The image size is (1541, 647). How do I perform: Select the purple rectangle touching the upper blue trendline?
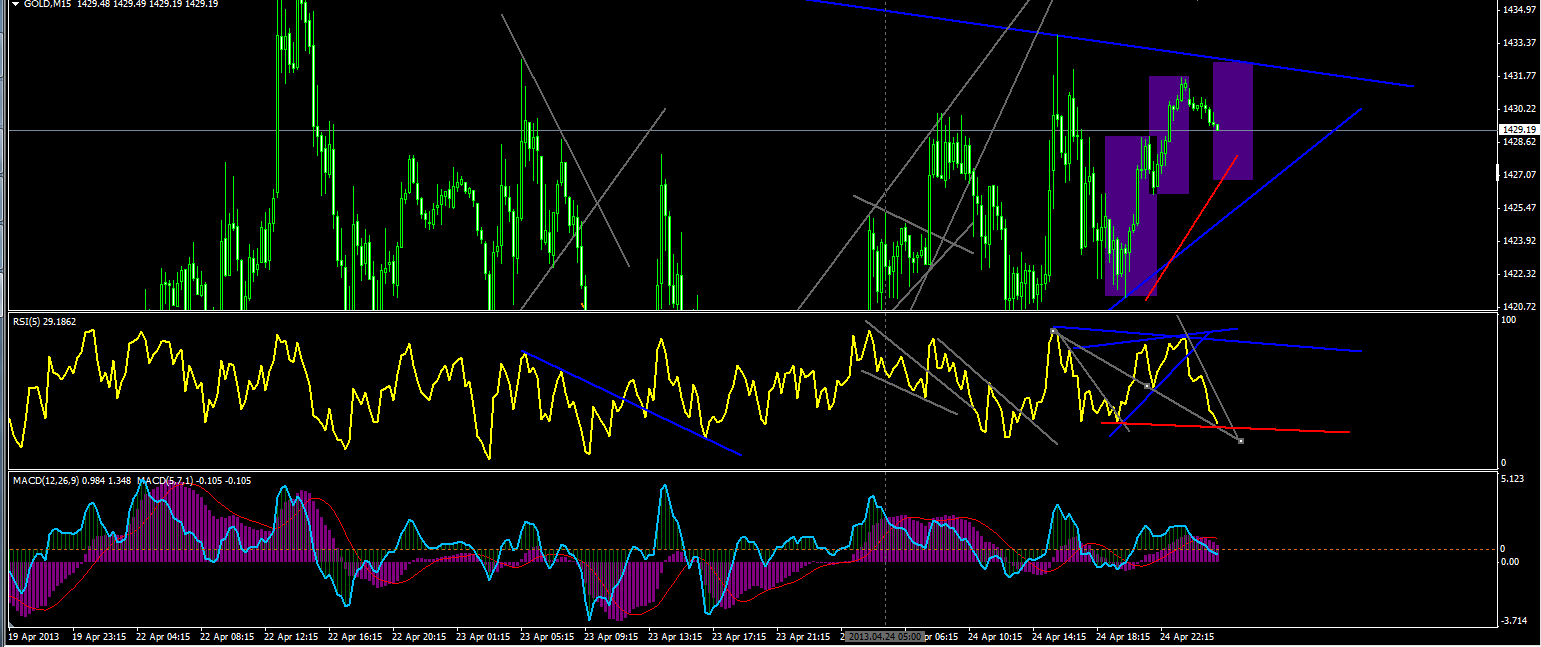(1233, 121)
